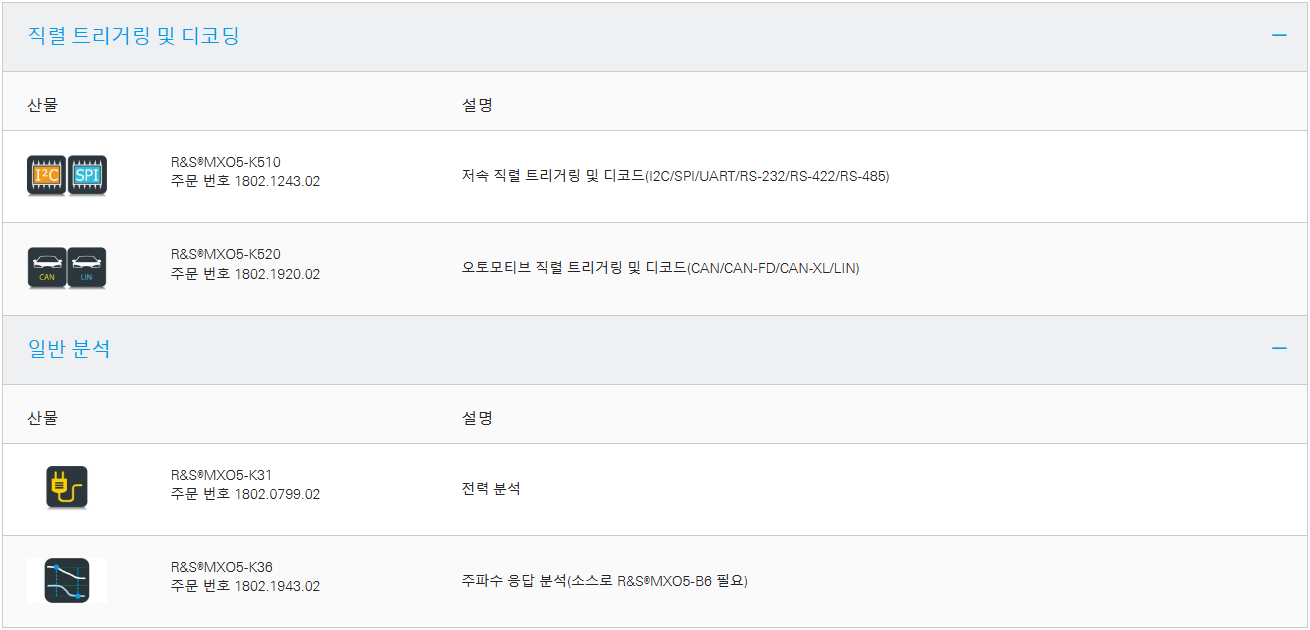Screen dimensions: 1310x630
Task: Click the SPI chip icon
Action: pos(87,176)
